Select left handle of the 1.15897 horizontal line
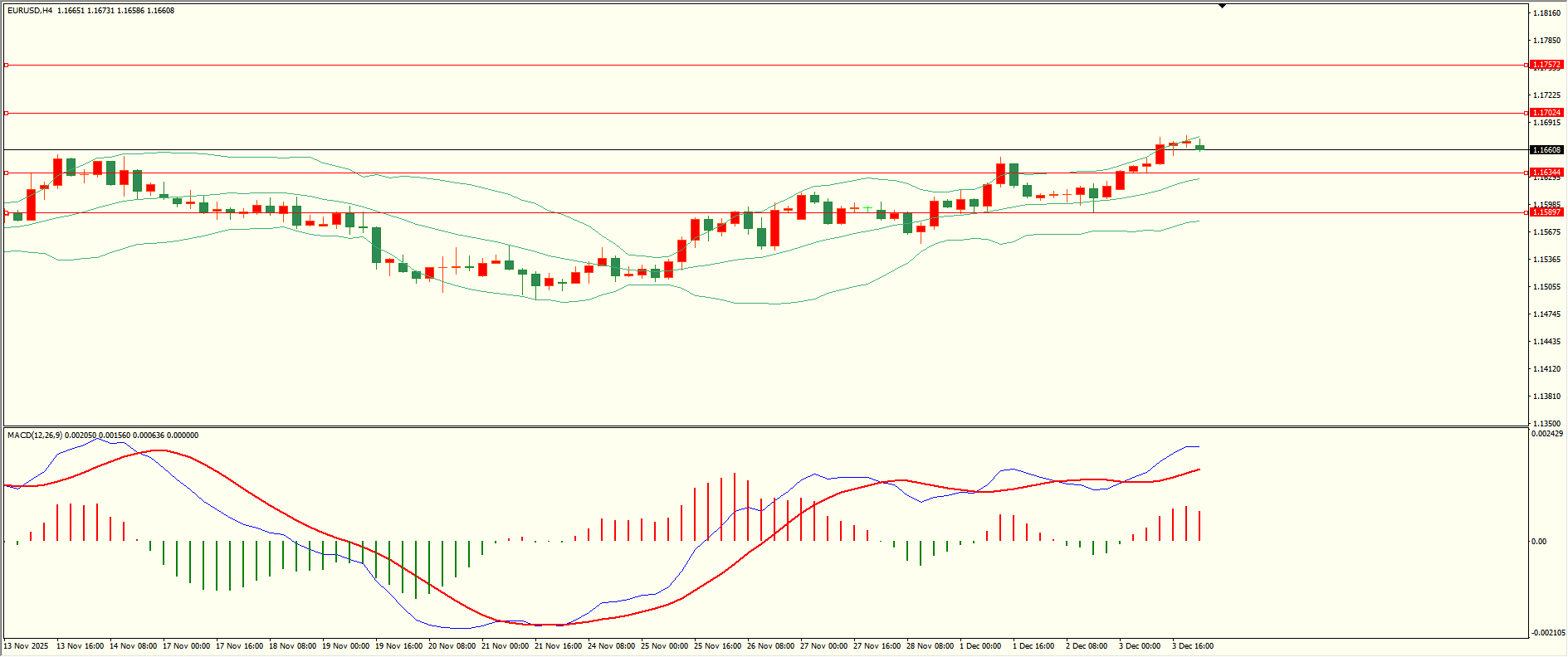1568x657 pixels. point(7,212)
